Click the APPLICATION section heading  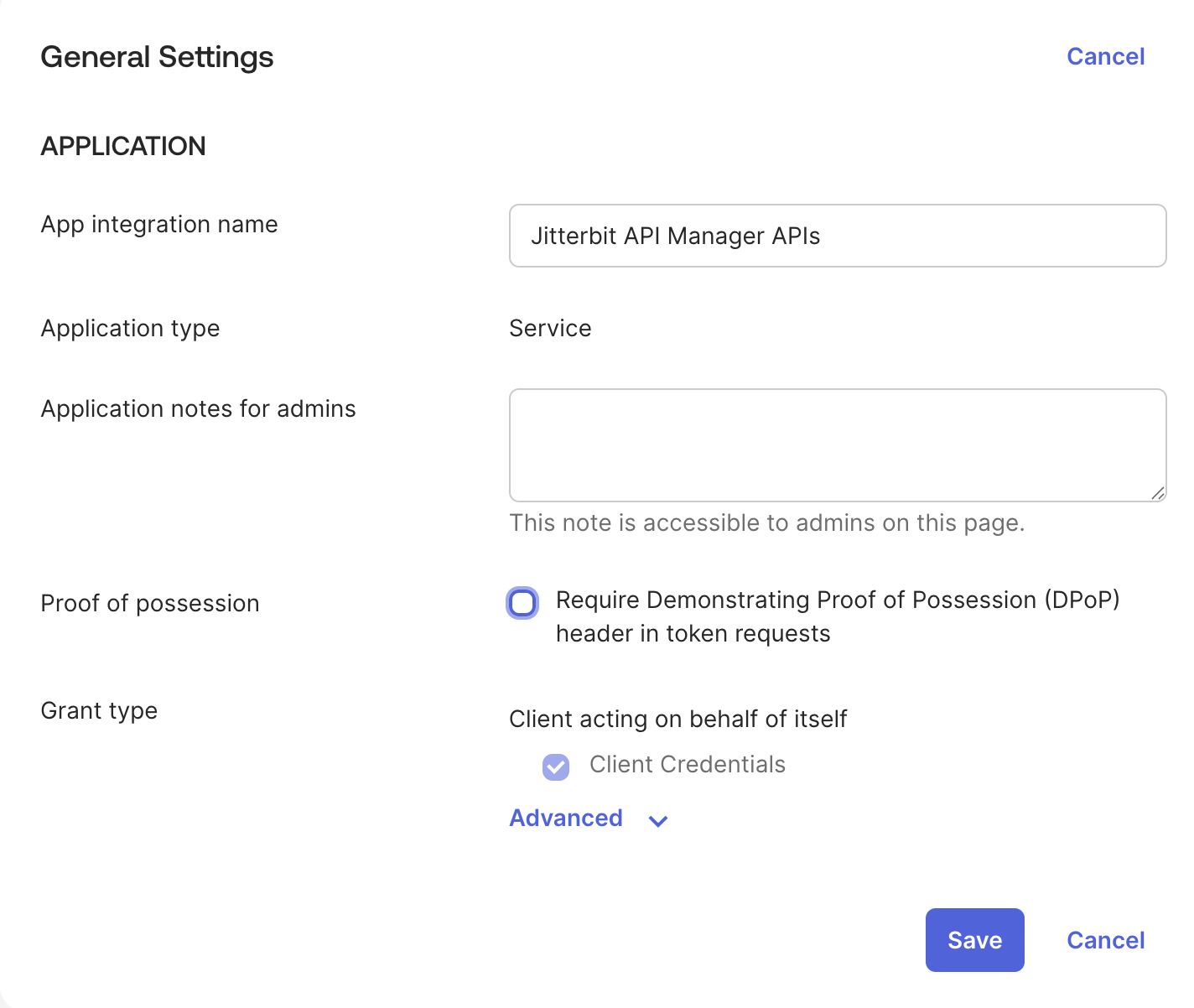click(x=123, y=146)
